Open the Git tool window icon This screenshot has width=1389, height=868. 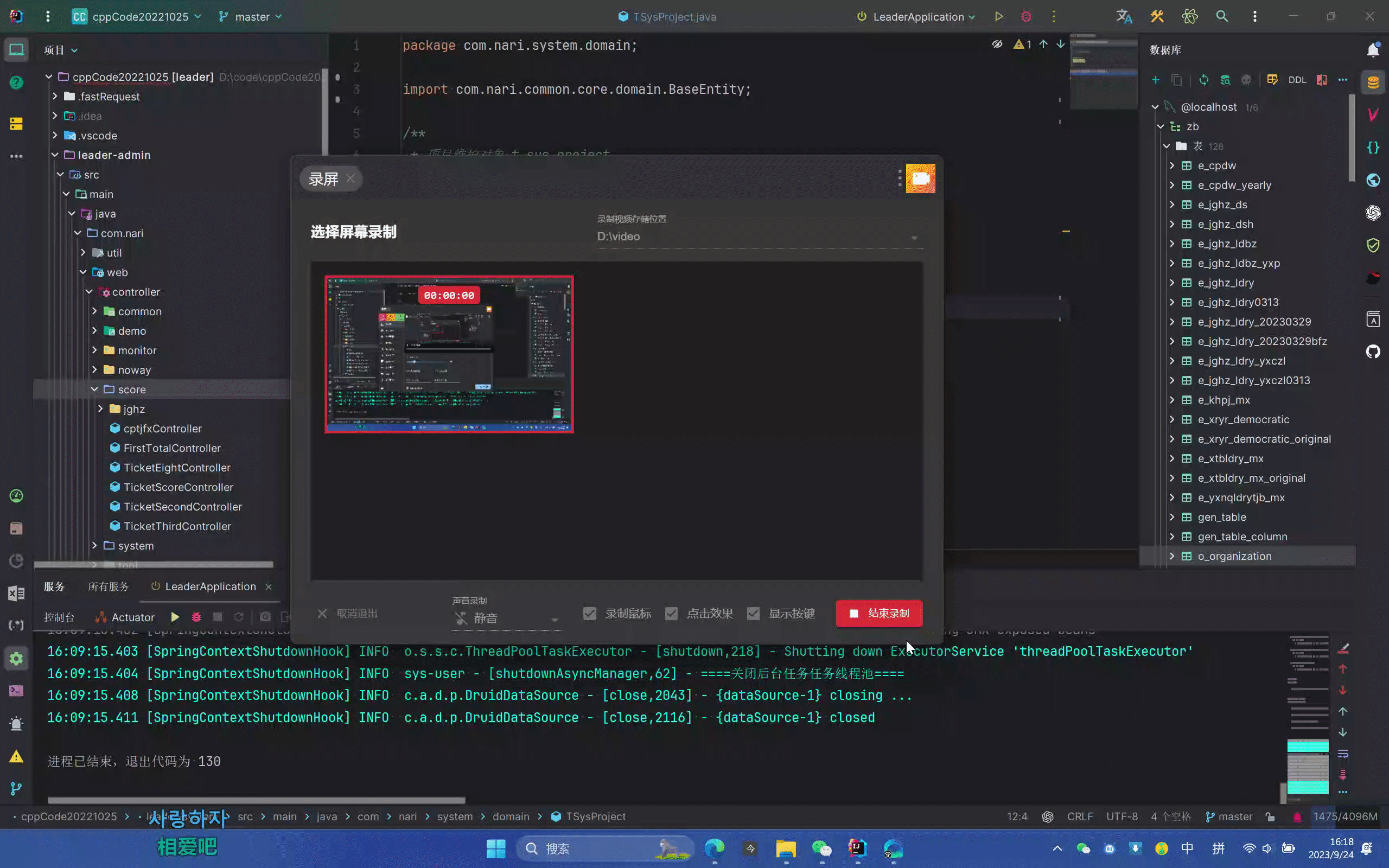pos(16,788)
